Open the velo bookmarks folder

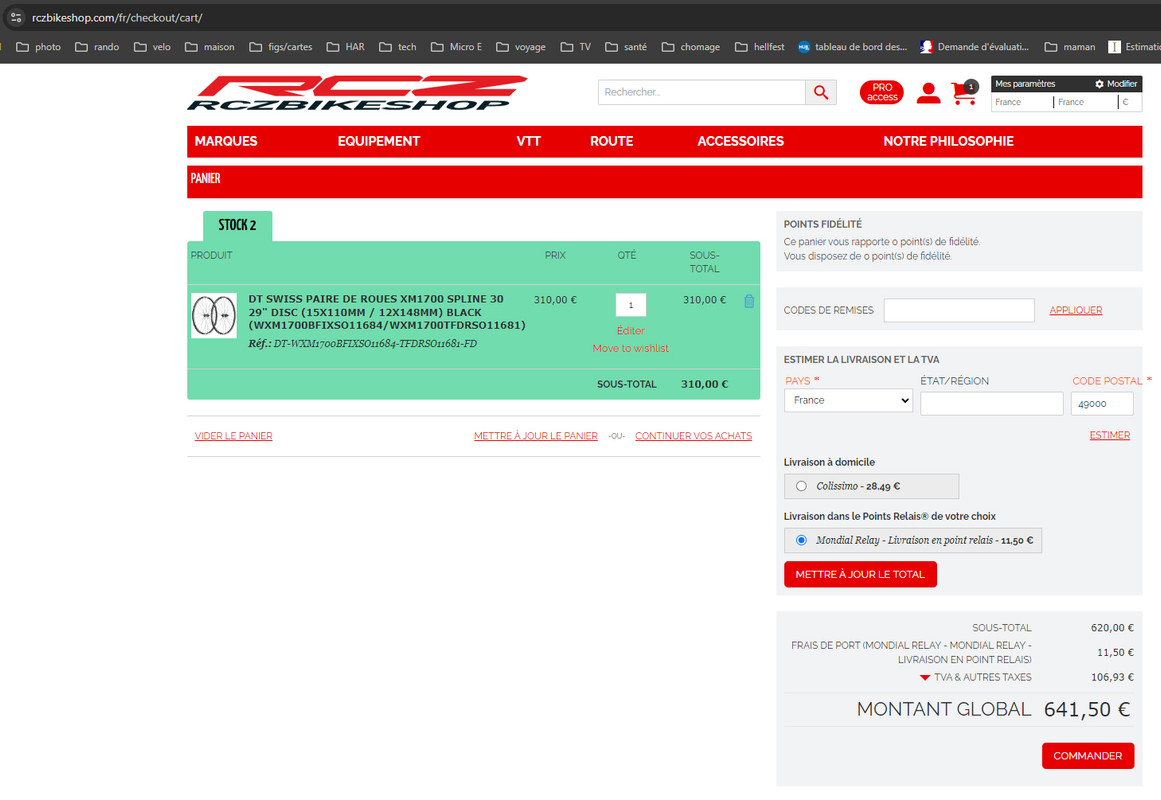pyautogui.click(x=152, y=47)
